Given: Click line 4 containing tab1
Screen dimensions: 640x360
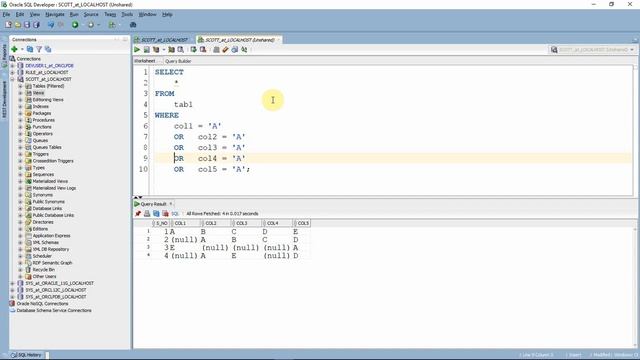Looking at the screenshot, I should click(x=183, y=104).
